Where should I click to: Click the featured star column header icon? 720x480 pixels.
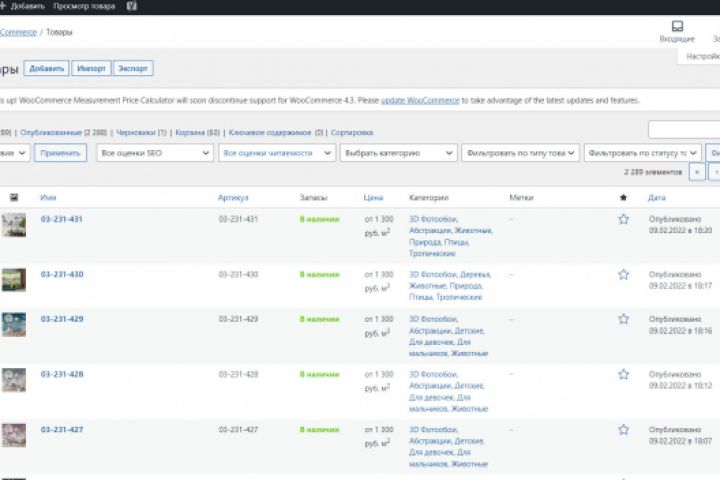[623, 198]
